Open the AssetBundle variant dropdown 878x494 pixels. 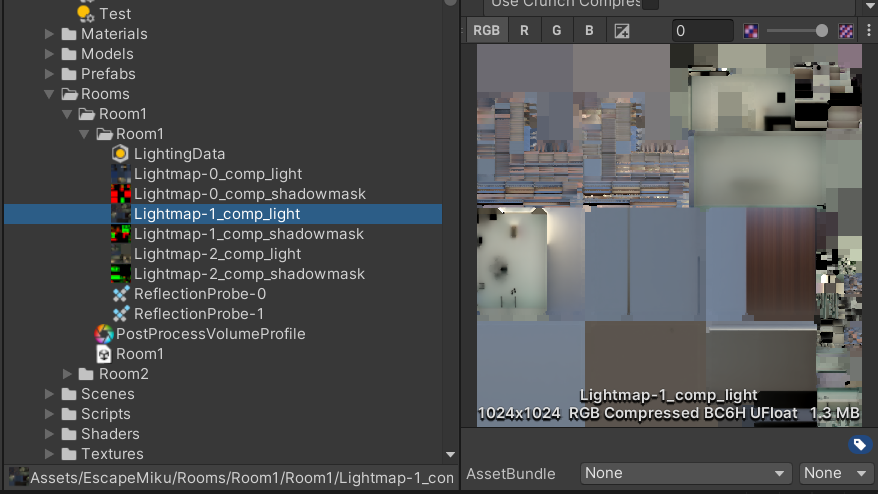pos(836,473)
